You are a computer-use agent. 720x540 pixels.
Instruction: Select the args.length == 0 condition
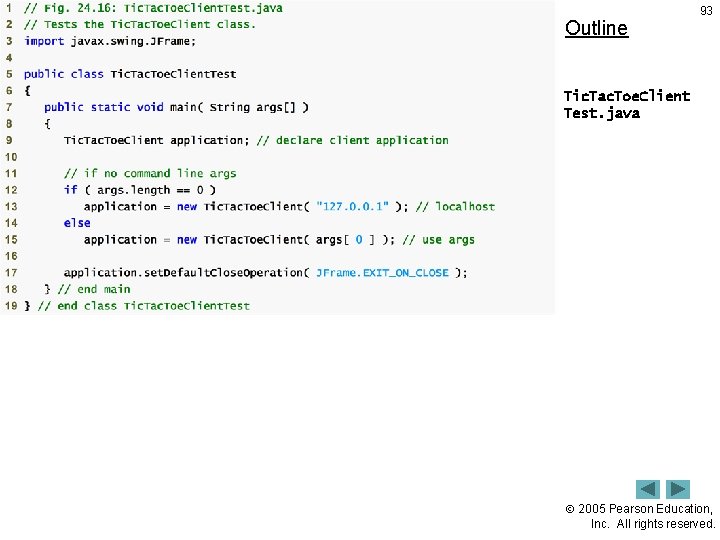150,190
